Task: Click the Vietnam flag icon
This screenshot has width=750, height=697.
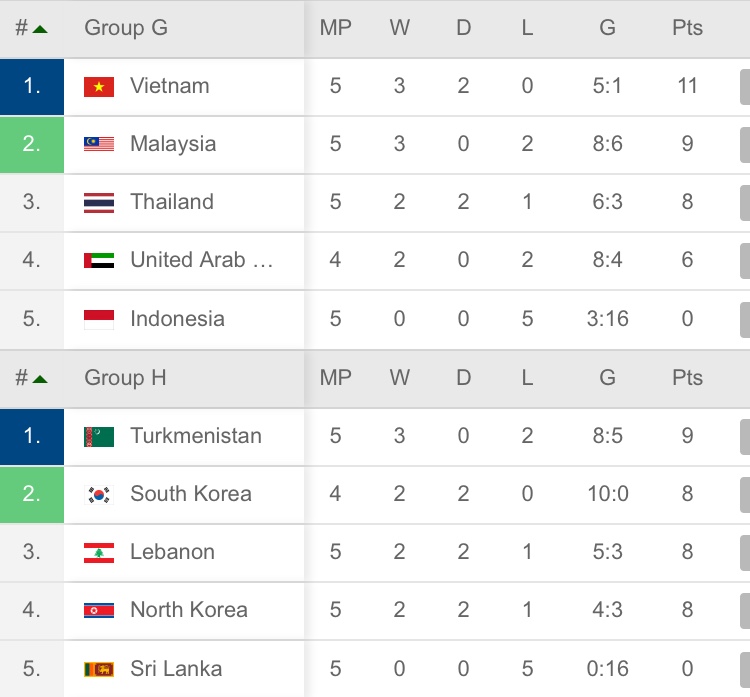Action: pos(99,87)
